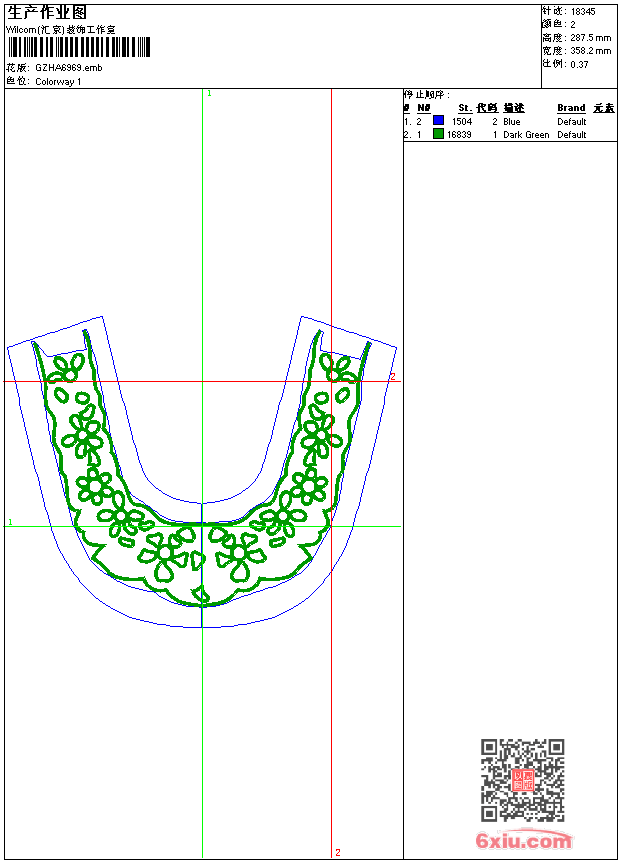Click the barcode under the Wilcom title

(79, 47)
